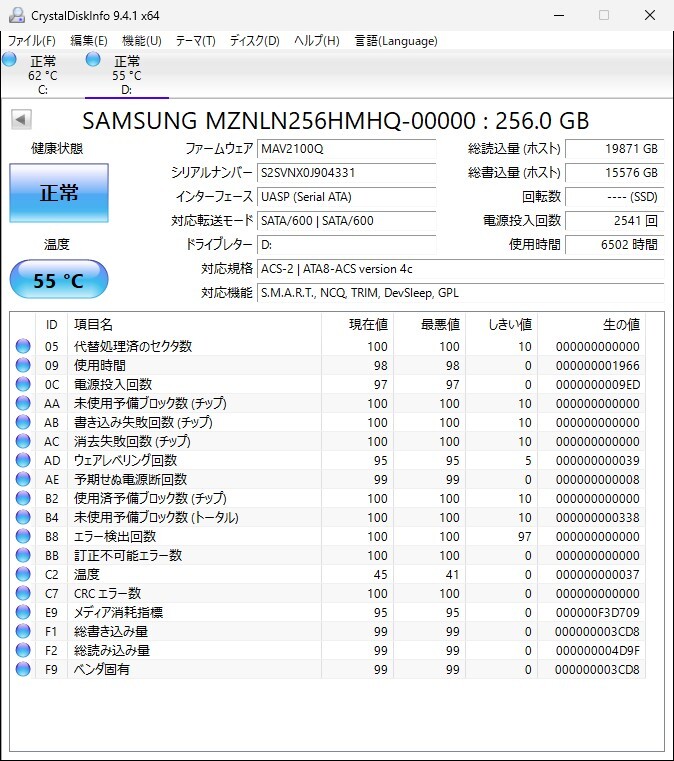This screenshot has height=761, width=674.
Task: Select the CRC エラー数 row name
Action: [x=107, y=593]
